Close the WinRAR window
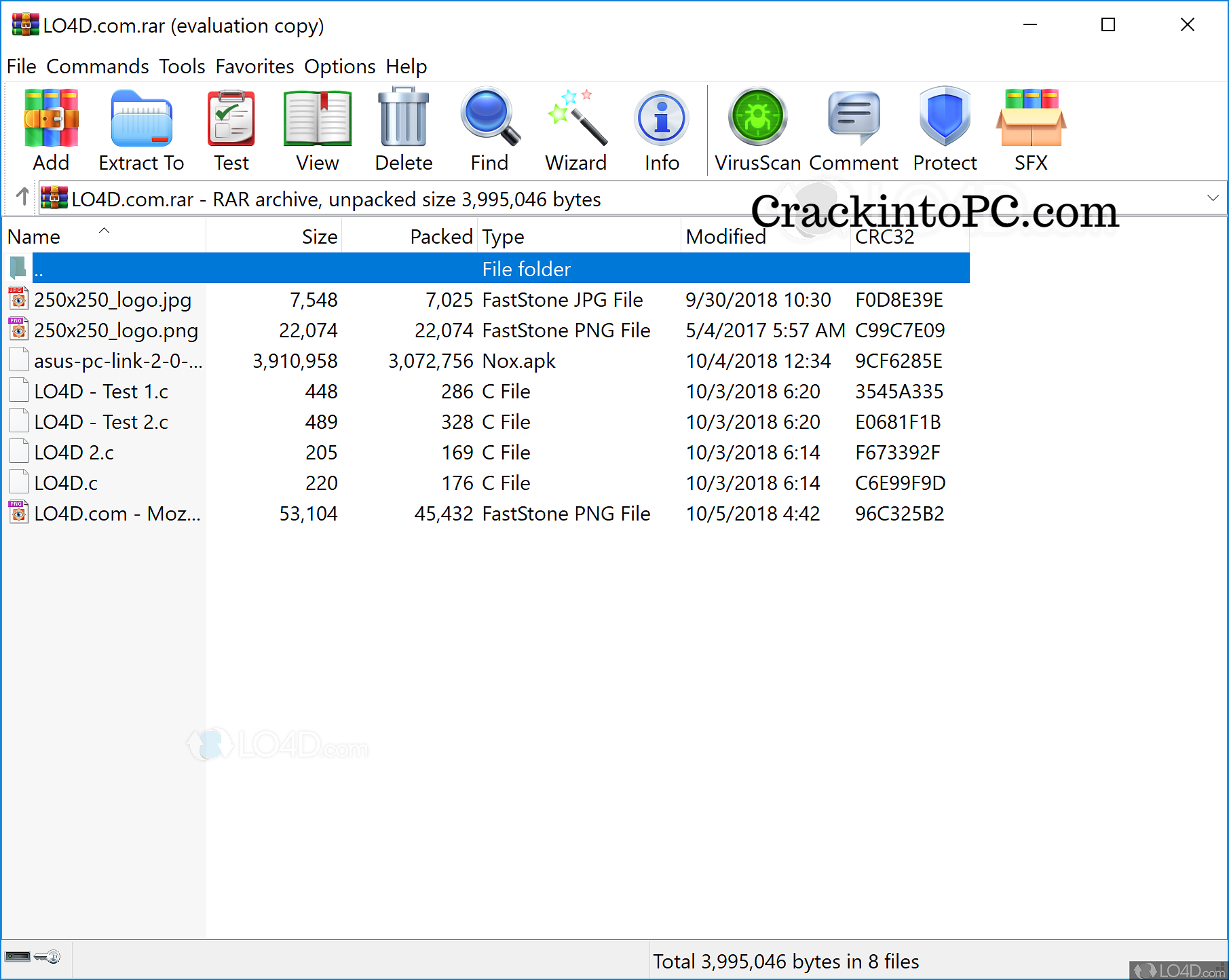Image resolution: width=1229 pixels, height=980 pixels. click(1187, 25)
